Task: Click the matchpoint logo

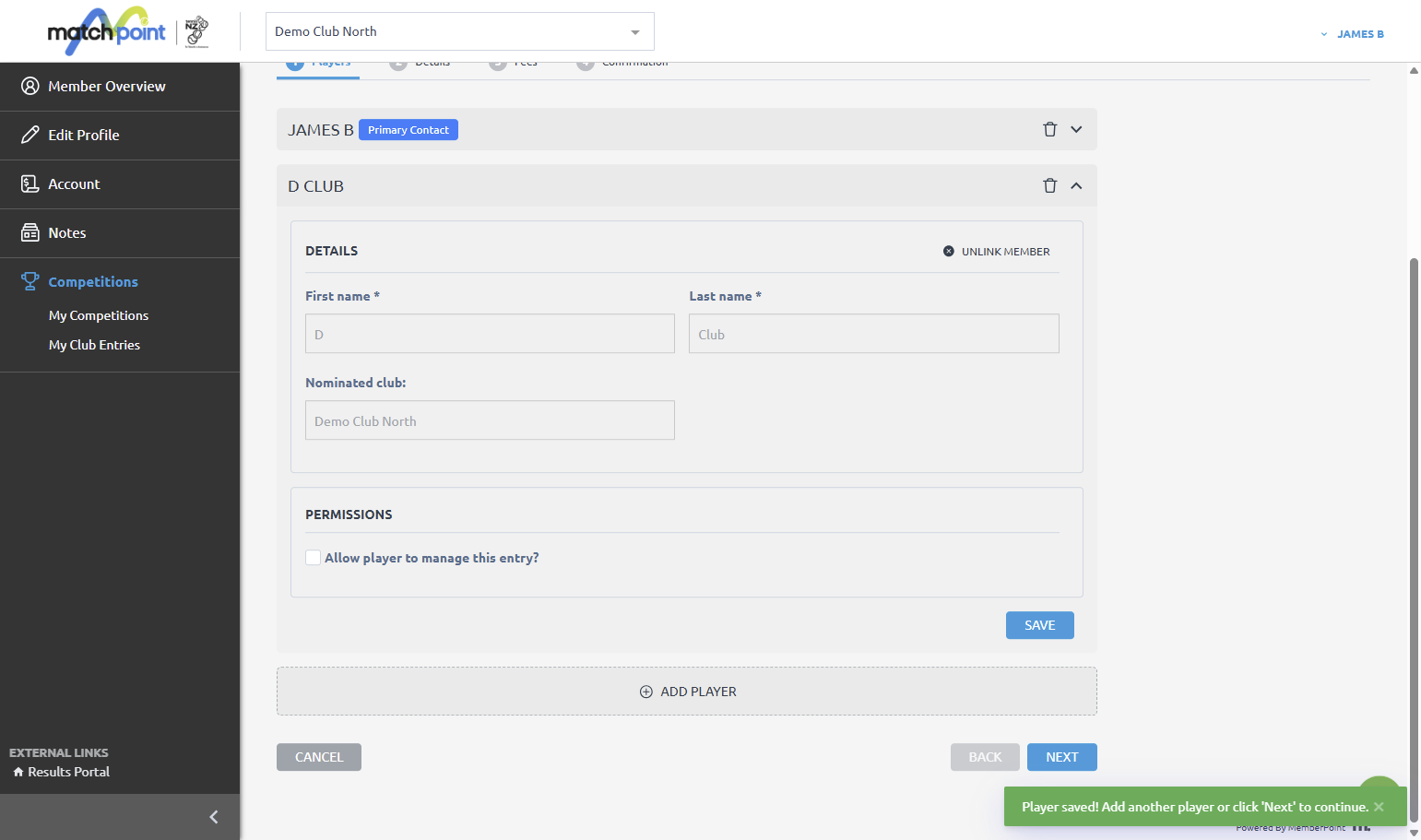Action: 106,31
